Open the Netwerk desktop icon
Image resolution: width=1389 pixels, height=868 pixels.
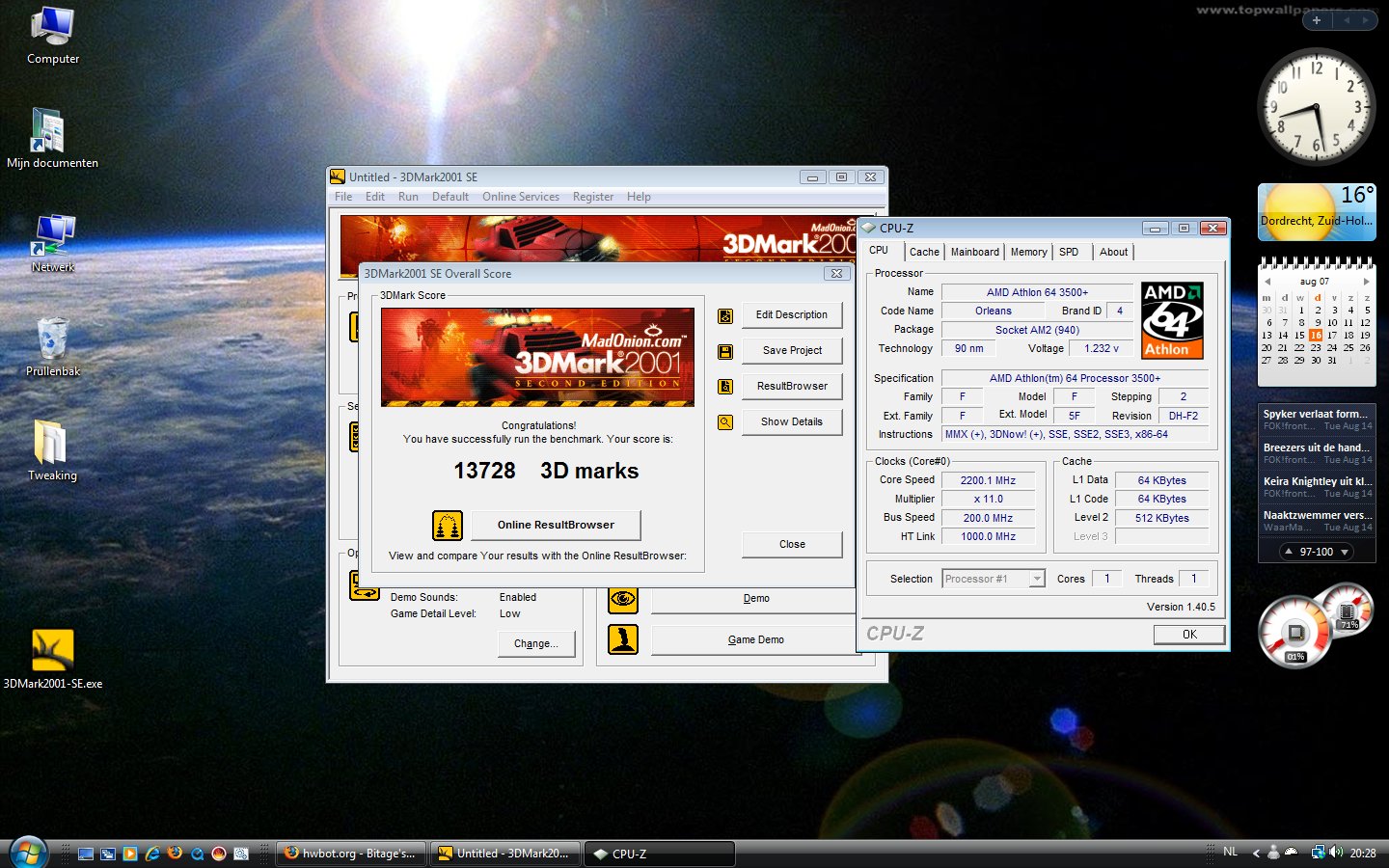(x=53, y=244)
